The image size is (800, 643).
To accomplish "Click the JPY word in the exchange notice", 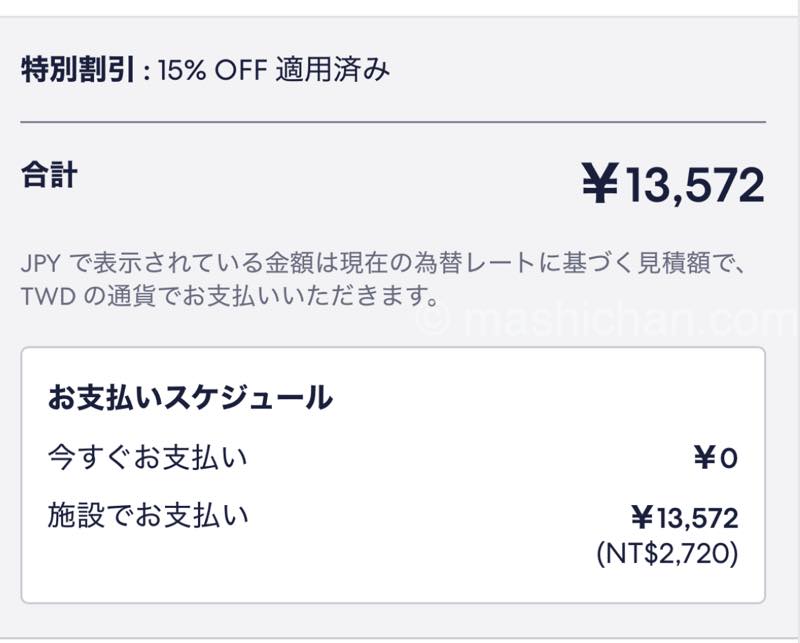I will click(41, 263).
